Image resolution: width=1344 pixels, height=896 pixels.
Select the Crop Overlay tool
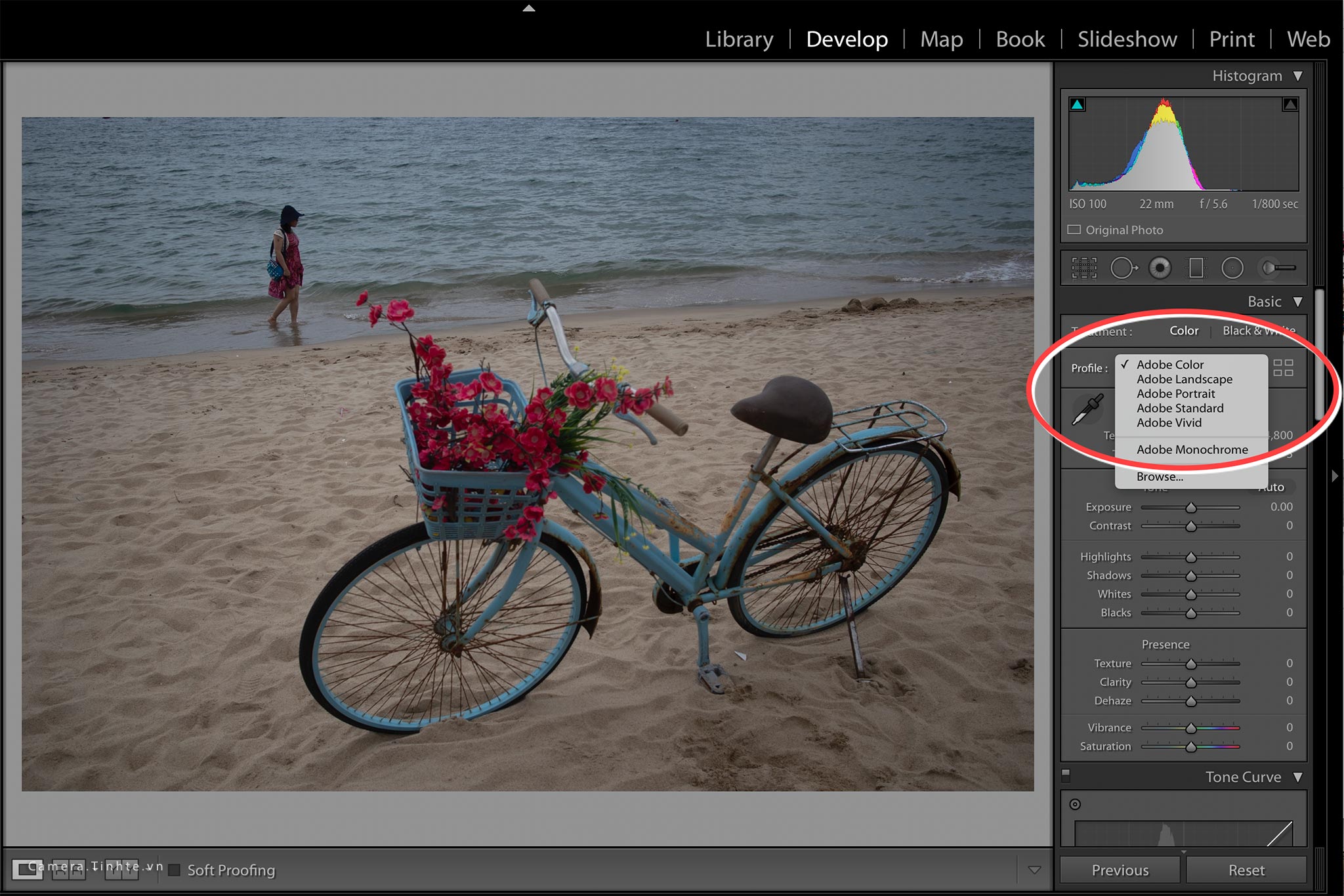(x=1084, y=268)
